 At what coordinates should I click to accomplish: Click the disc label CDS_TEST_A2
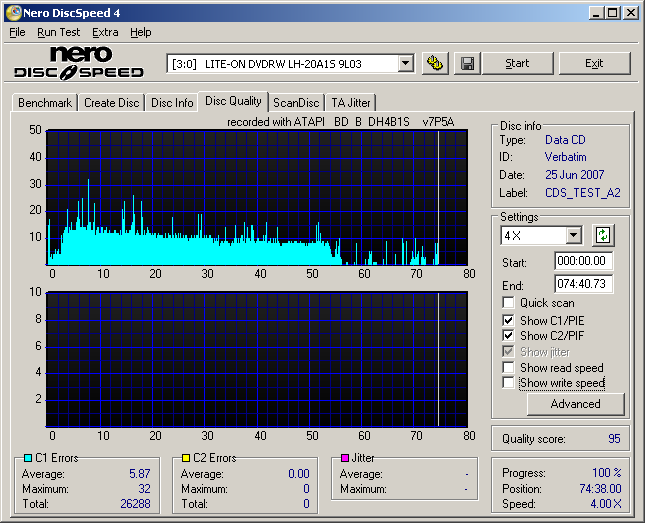click(583, 193)
